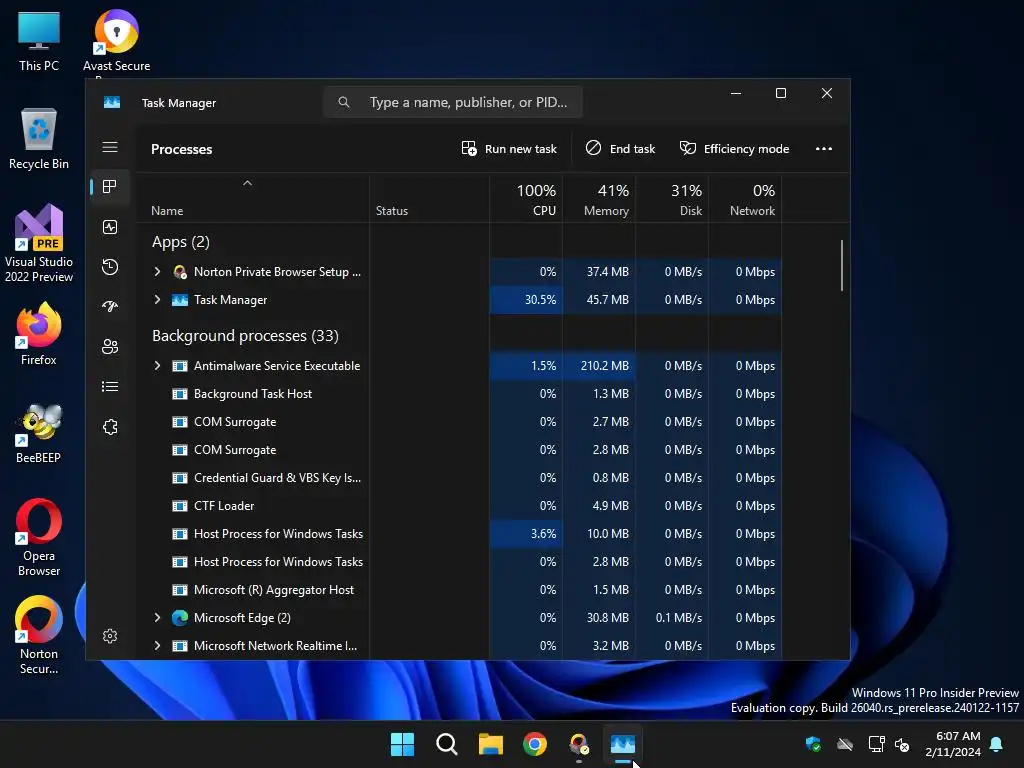The width and height of the screenshot is (1024, 768).
Task: Sort by the Status column header
Action: coord(430,199)
